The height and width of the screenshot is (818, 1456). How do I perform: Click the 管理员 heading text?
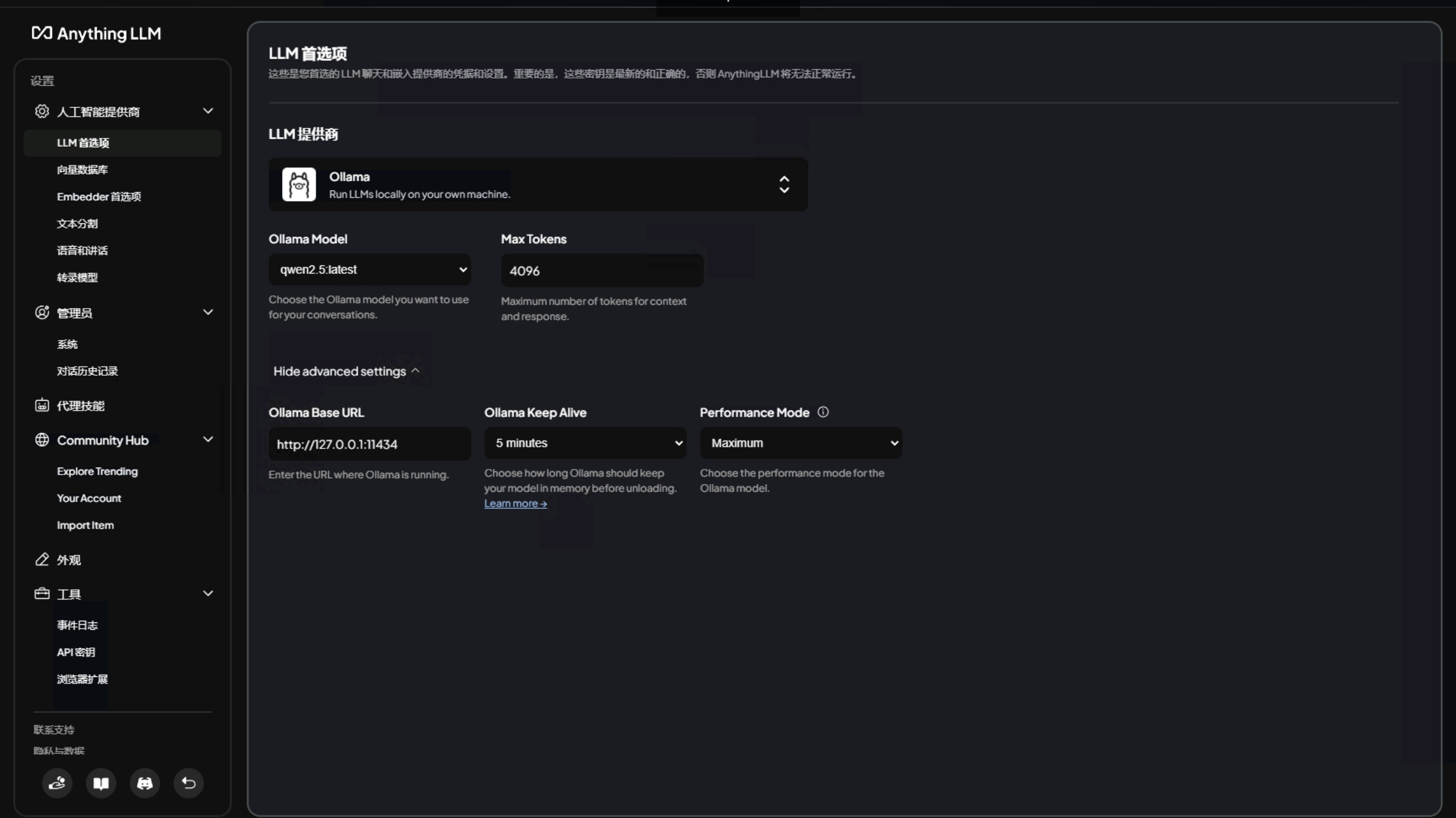click(x=75, y=313)
